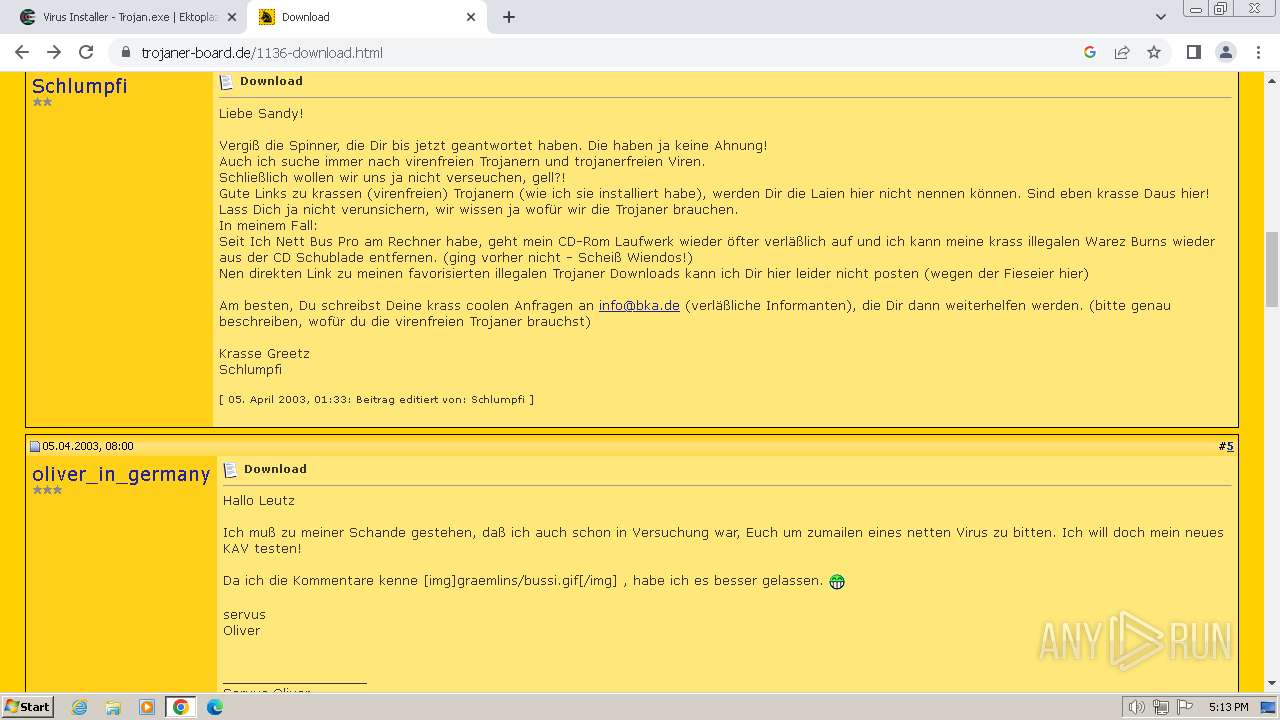
Task: Toggle the browser side panel
Action: 1193,52
